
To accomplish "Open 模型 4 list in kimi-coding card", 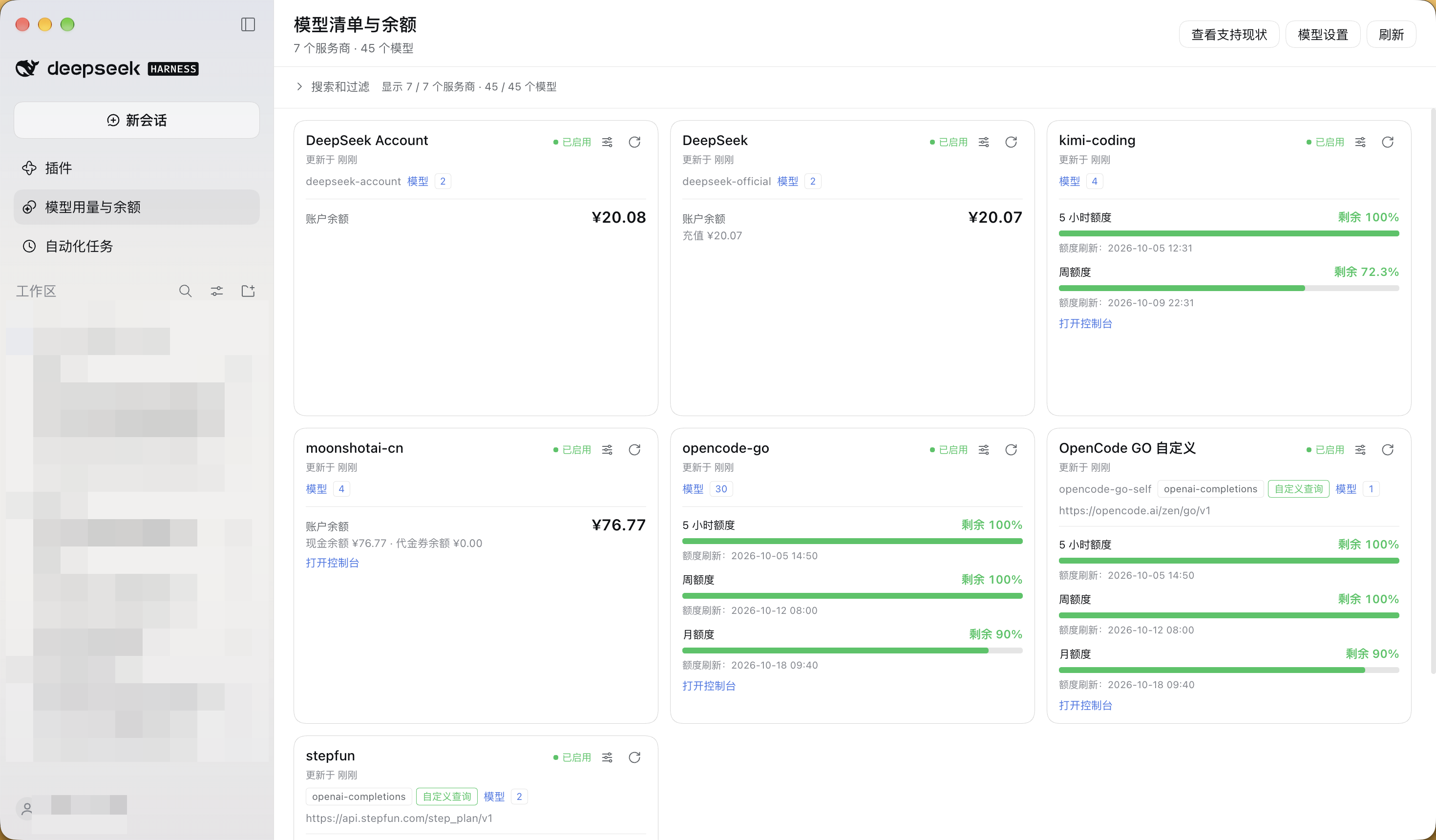I will [1080, 181].
